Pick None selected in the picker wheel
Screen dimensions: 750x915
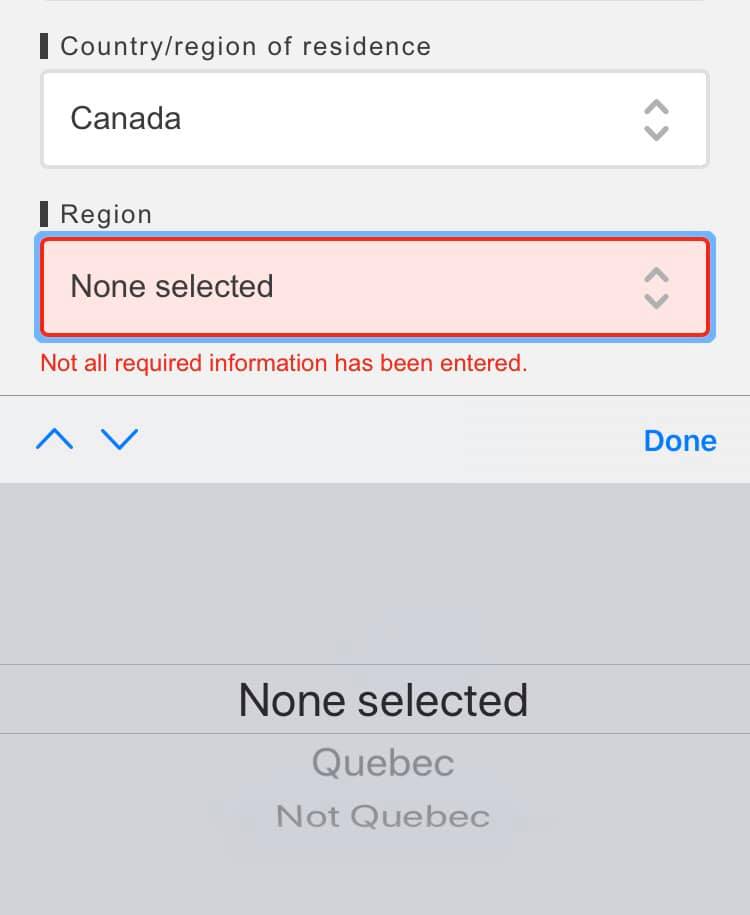(383, 700)
